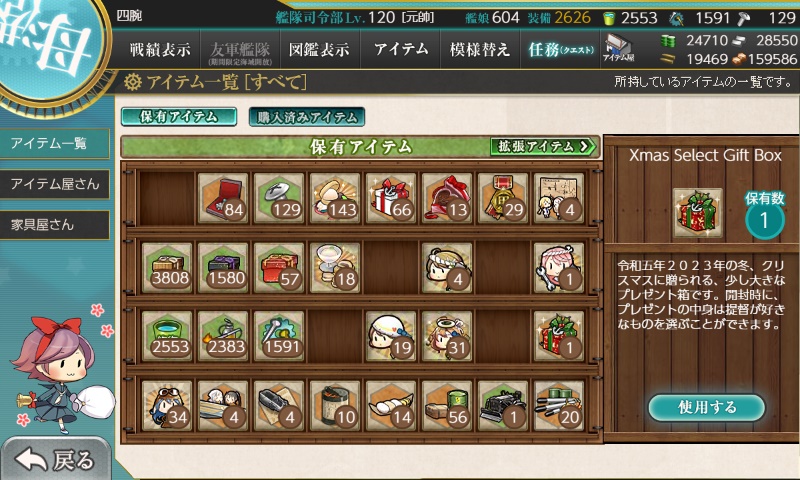Open the 模様替え menu

[x=480, y=49]
